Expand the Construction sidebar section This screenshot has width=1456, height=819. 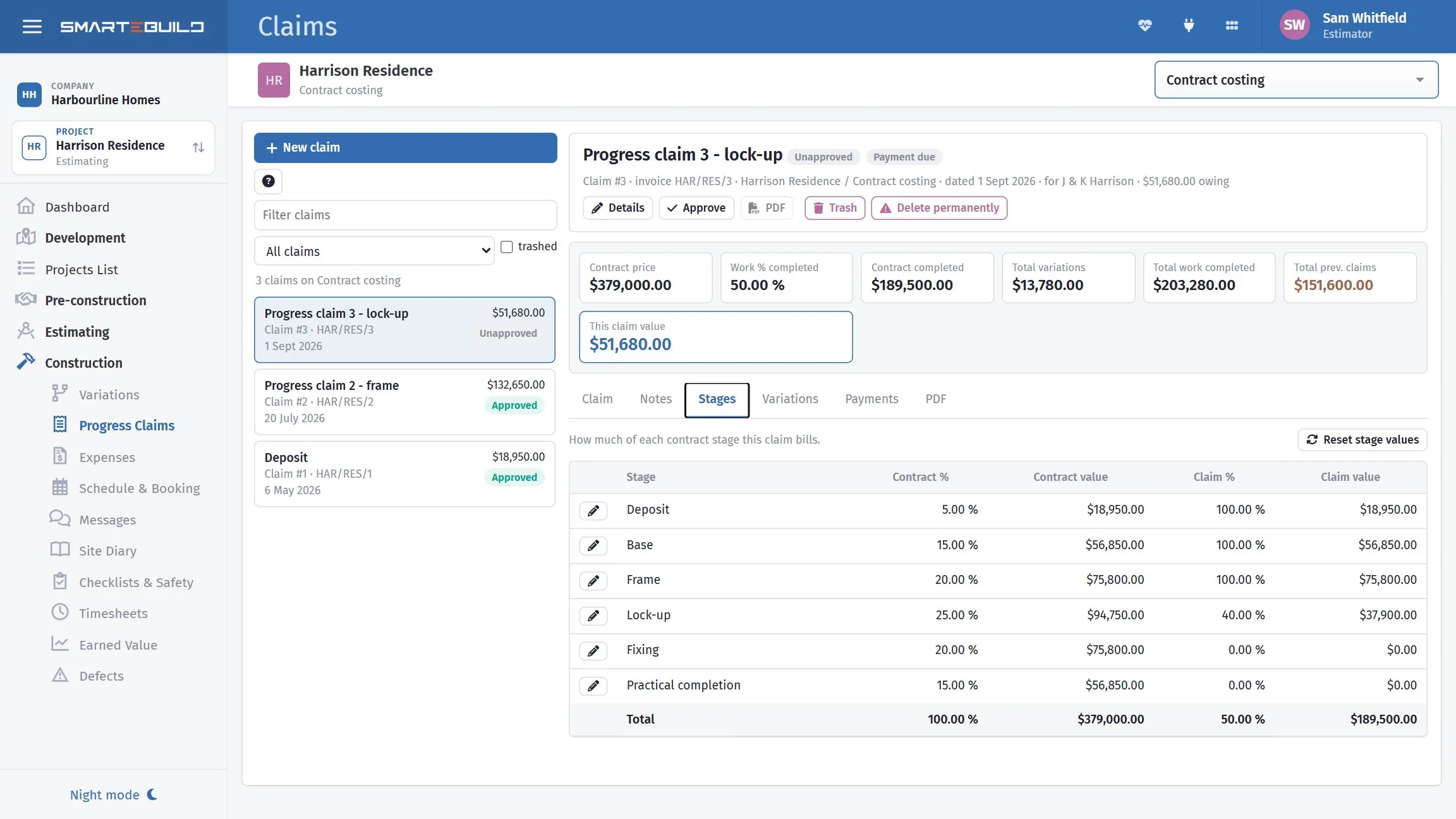tap(83, 363)
